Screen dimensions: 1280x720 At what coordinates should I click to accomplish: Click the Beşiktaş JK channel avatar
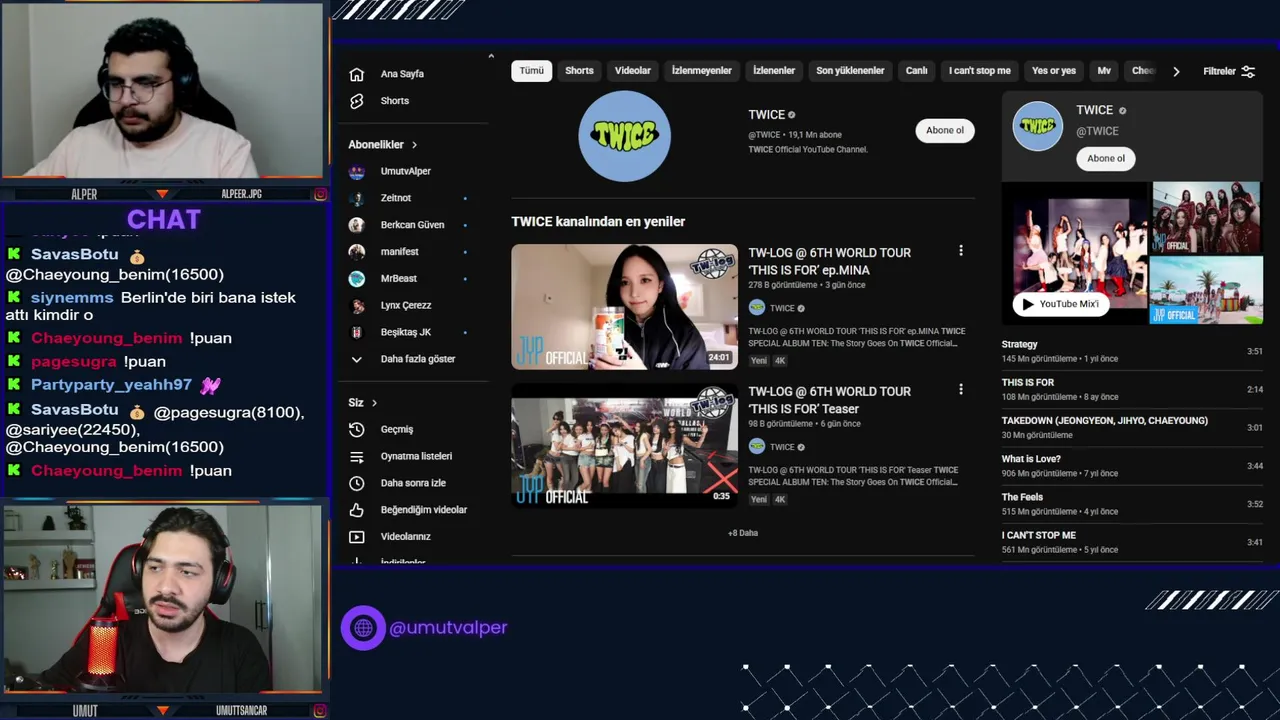356,332
